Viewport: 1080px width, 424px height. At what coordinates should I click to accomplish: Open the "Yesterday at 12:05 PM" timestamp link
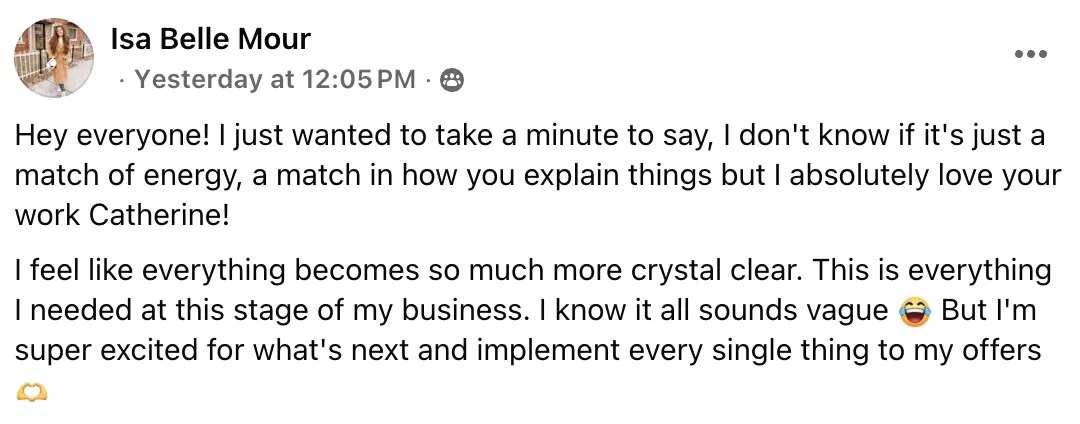point(274,80)
